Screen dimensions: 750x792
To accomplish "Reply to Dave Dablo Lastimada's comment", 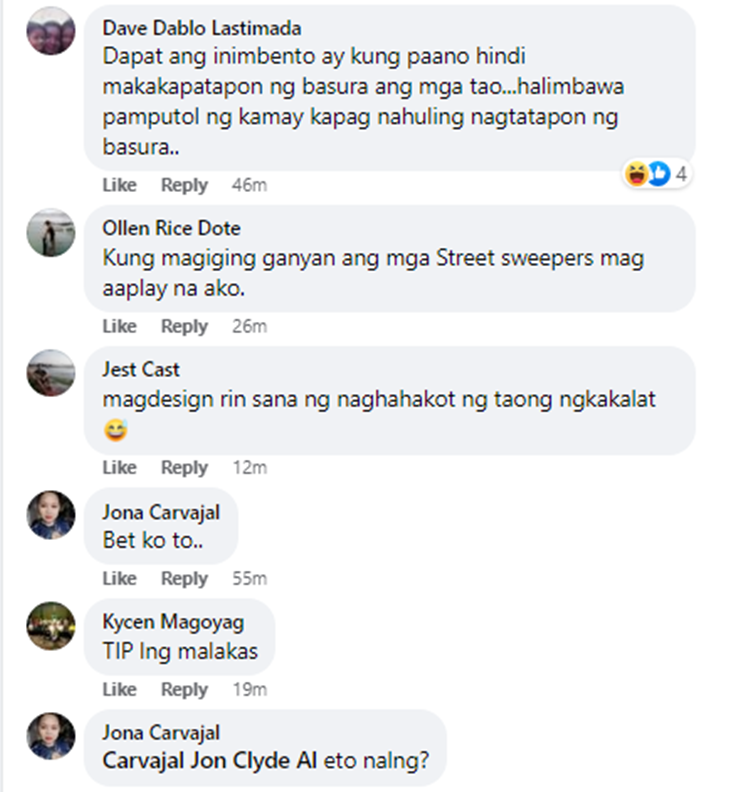I will (x=184, y=185).
